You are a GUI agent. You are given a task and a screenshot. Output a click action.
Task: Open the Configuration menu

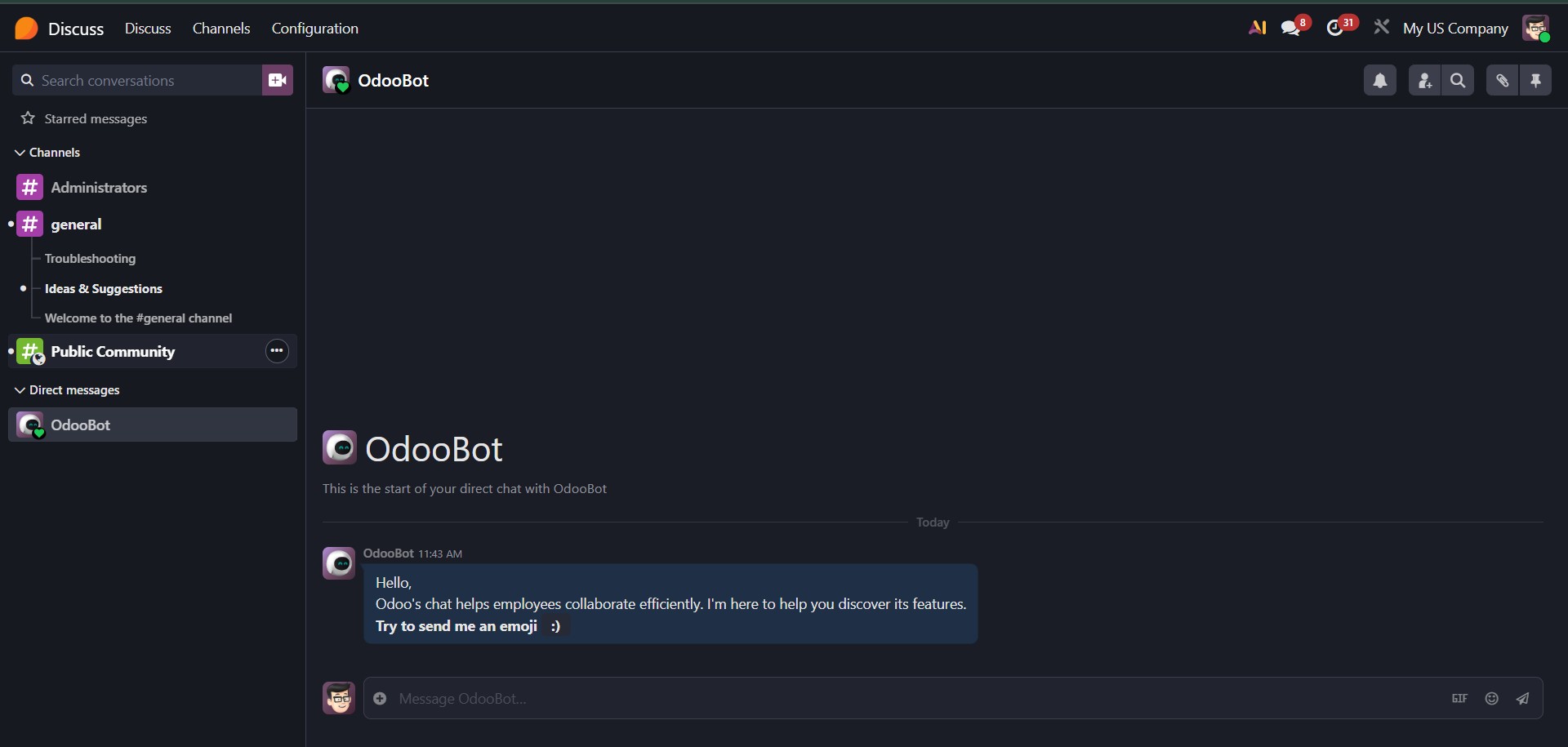pos(315,29)
